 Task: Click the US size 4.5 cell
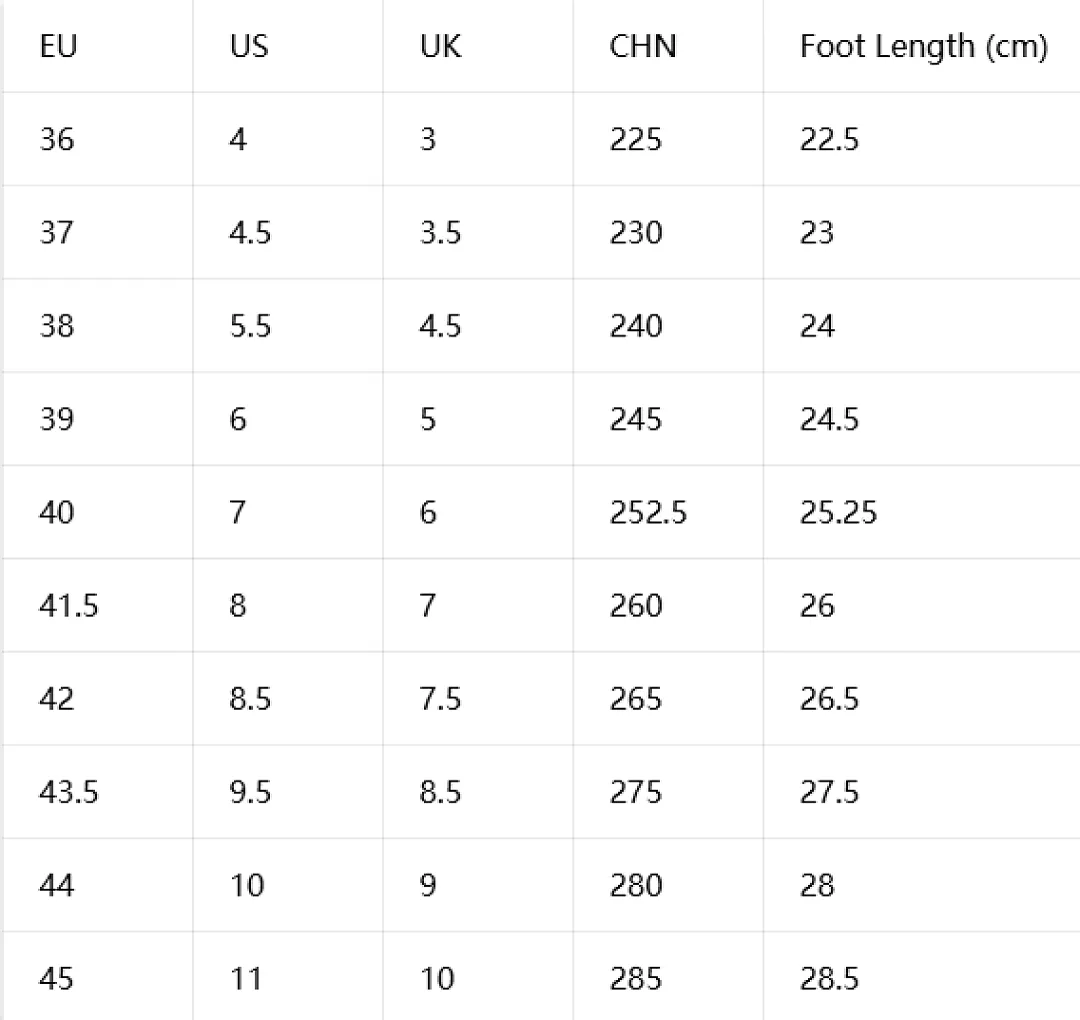[288, 232]
